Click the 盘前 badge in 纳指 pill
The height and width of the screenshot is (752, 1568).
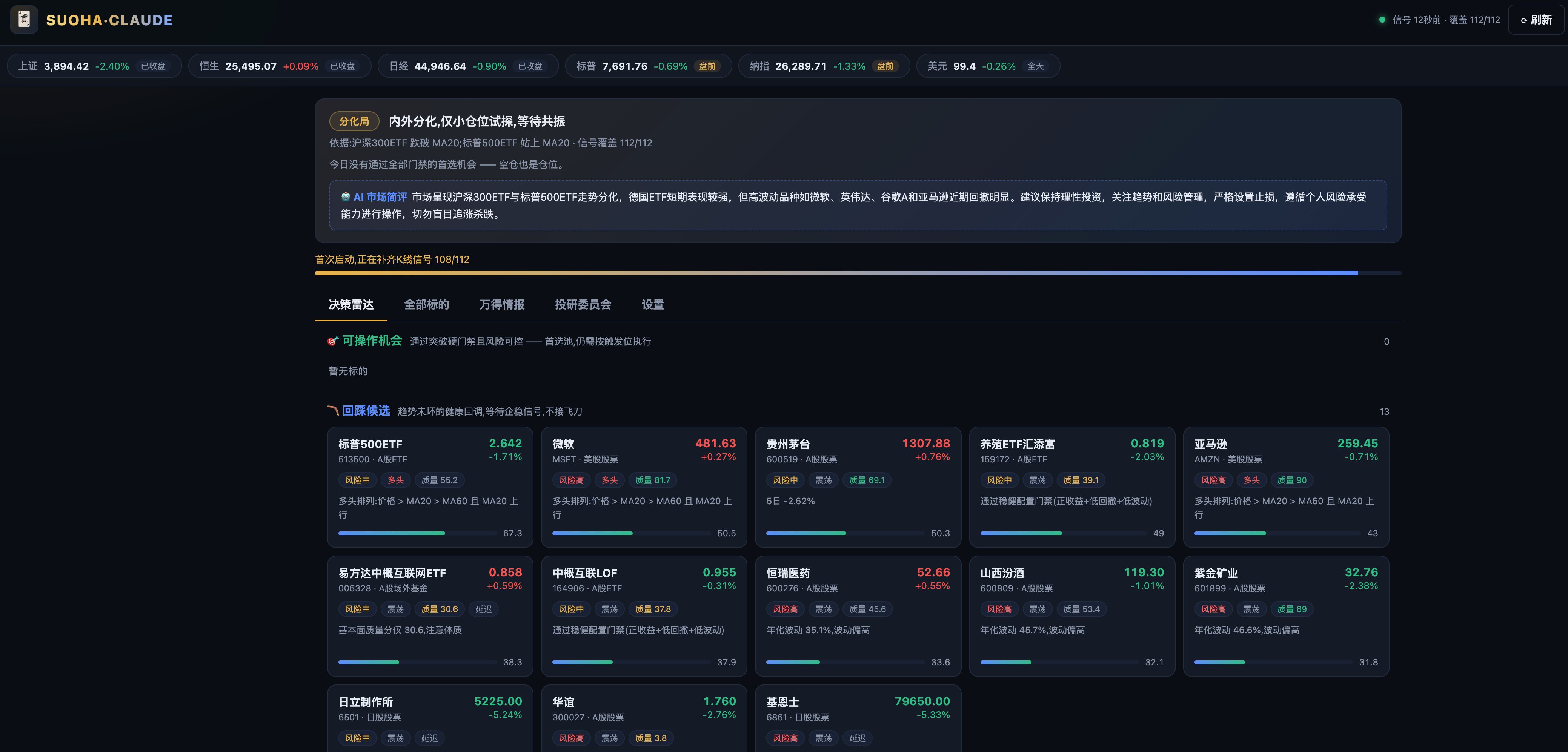885,66
